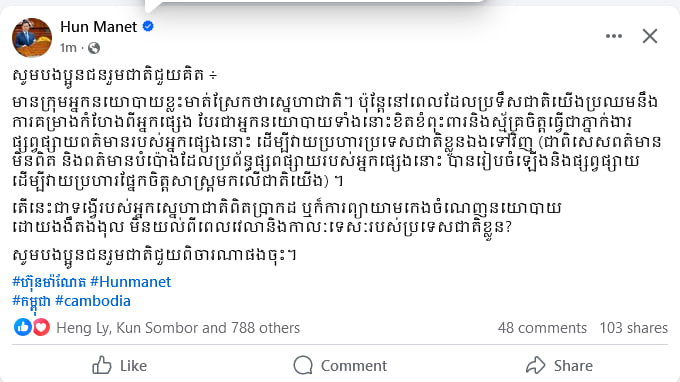Click the blue thumbs-up reaction icon
The image size is (680, 382).
tap(23, 327)
